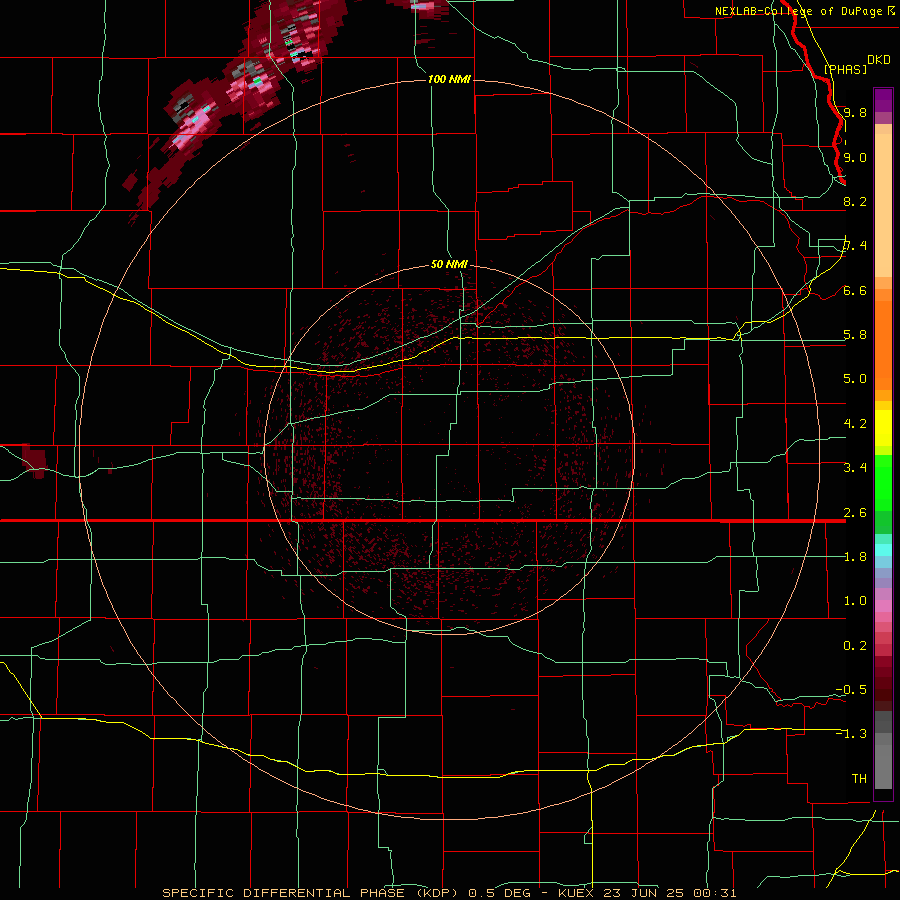Image resolution: width=900 pixels, height=900 pixels.
Task: Select the 5.8 scale value
Action: coord(855,335)
